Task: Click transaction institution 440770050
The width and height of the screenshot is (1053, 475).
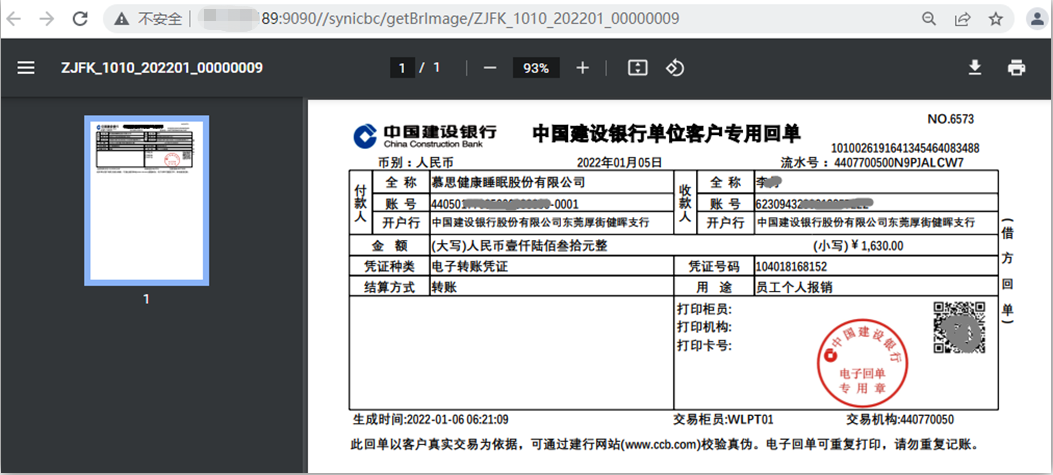Action: pyautogui.click(x=926, y=420)
